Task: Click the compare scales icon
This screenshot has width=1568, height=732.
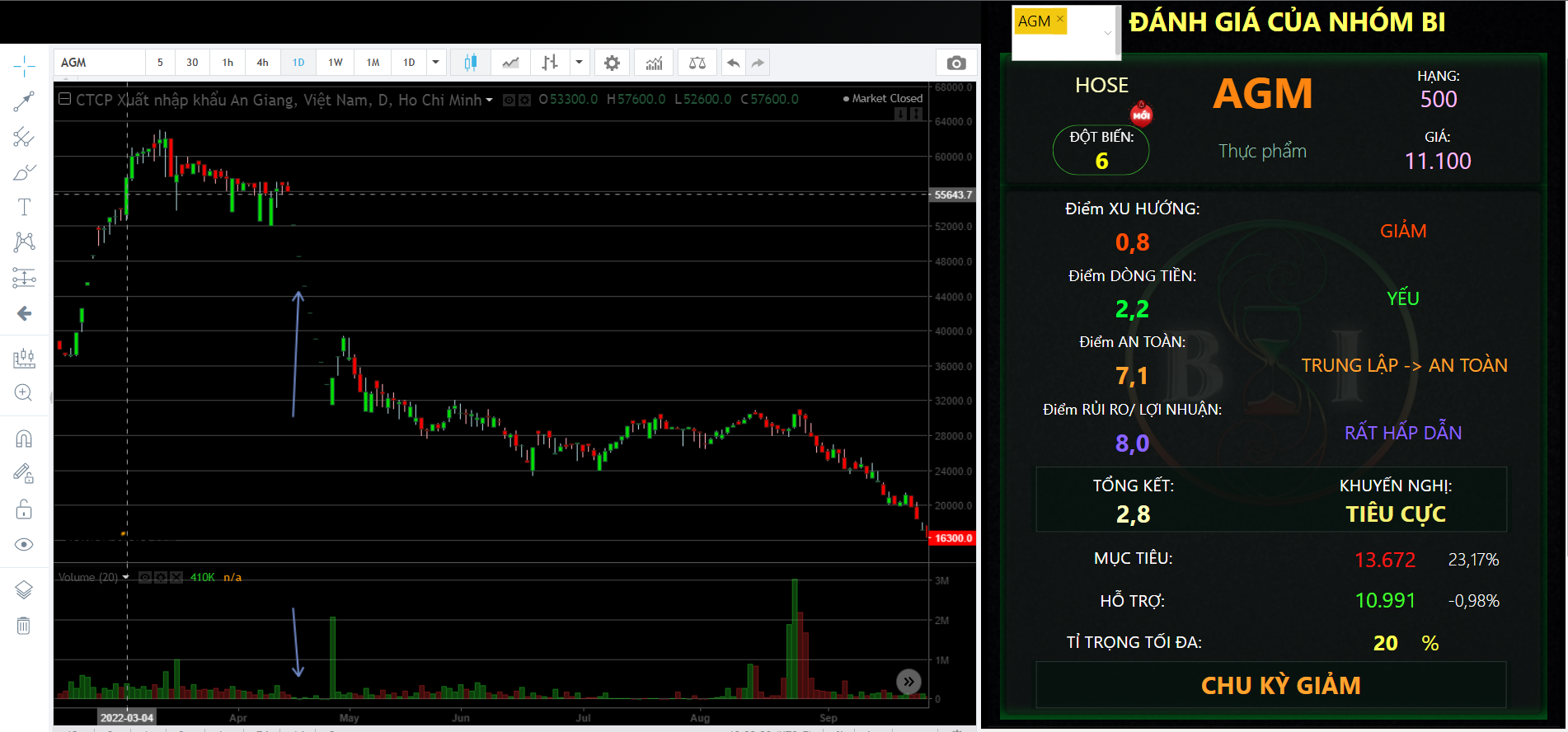Action: pos(697,63)
